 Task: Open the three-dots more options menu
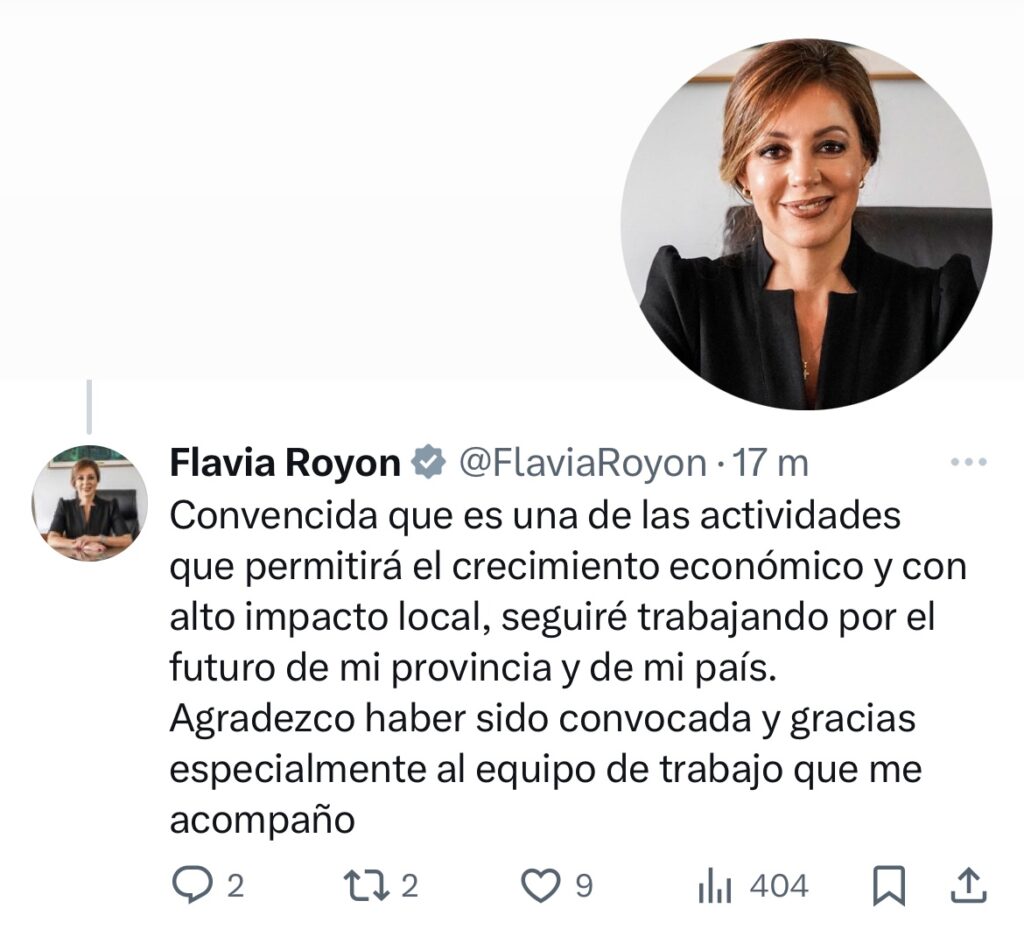(x=968, y=462)
